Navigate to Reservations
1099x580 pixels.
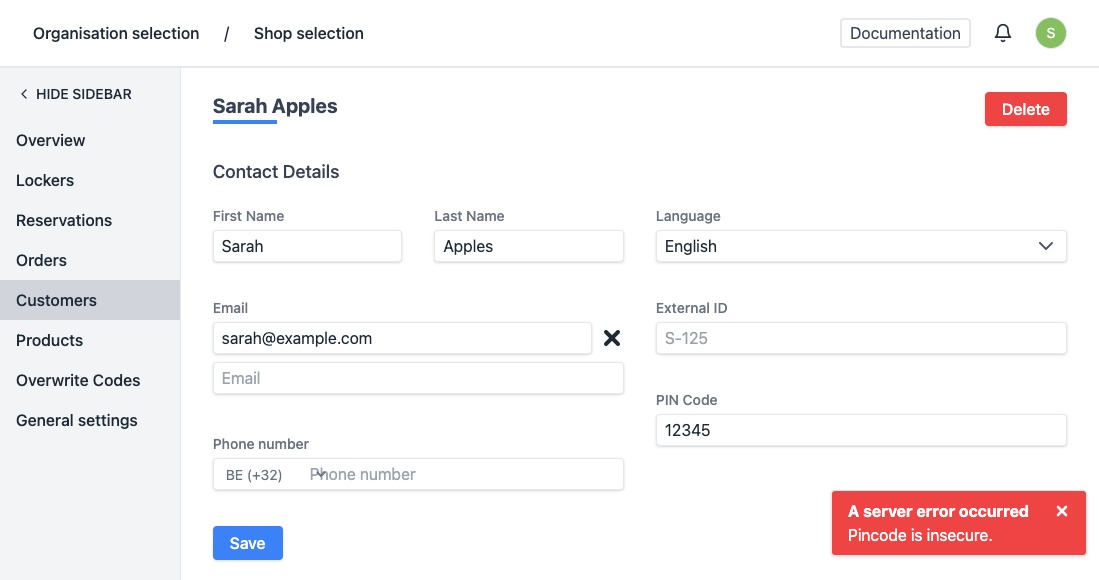point(64,220)
